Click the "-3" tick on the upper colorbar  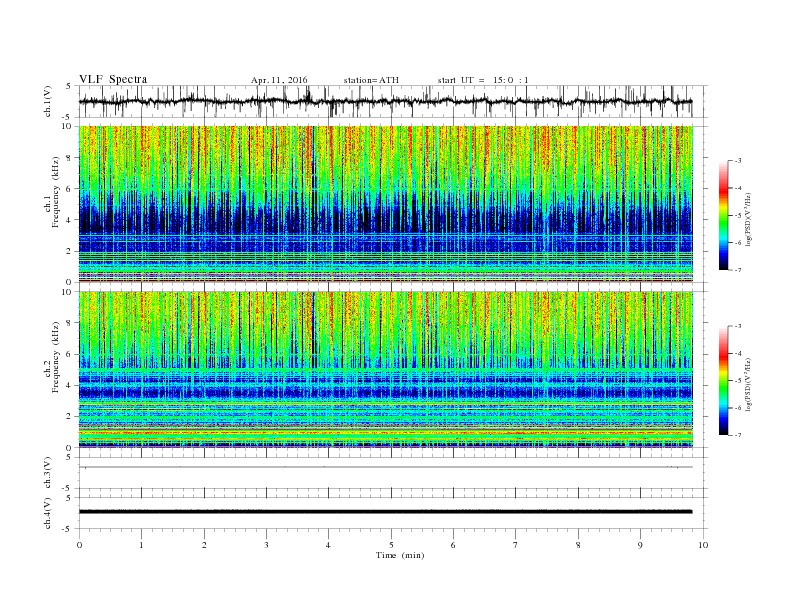(737, 161)
